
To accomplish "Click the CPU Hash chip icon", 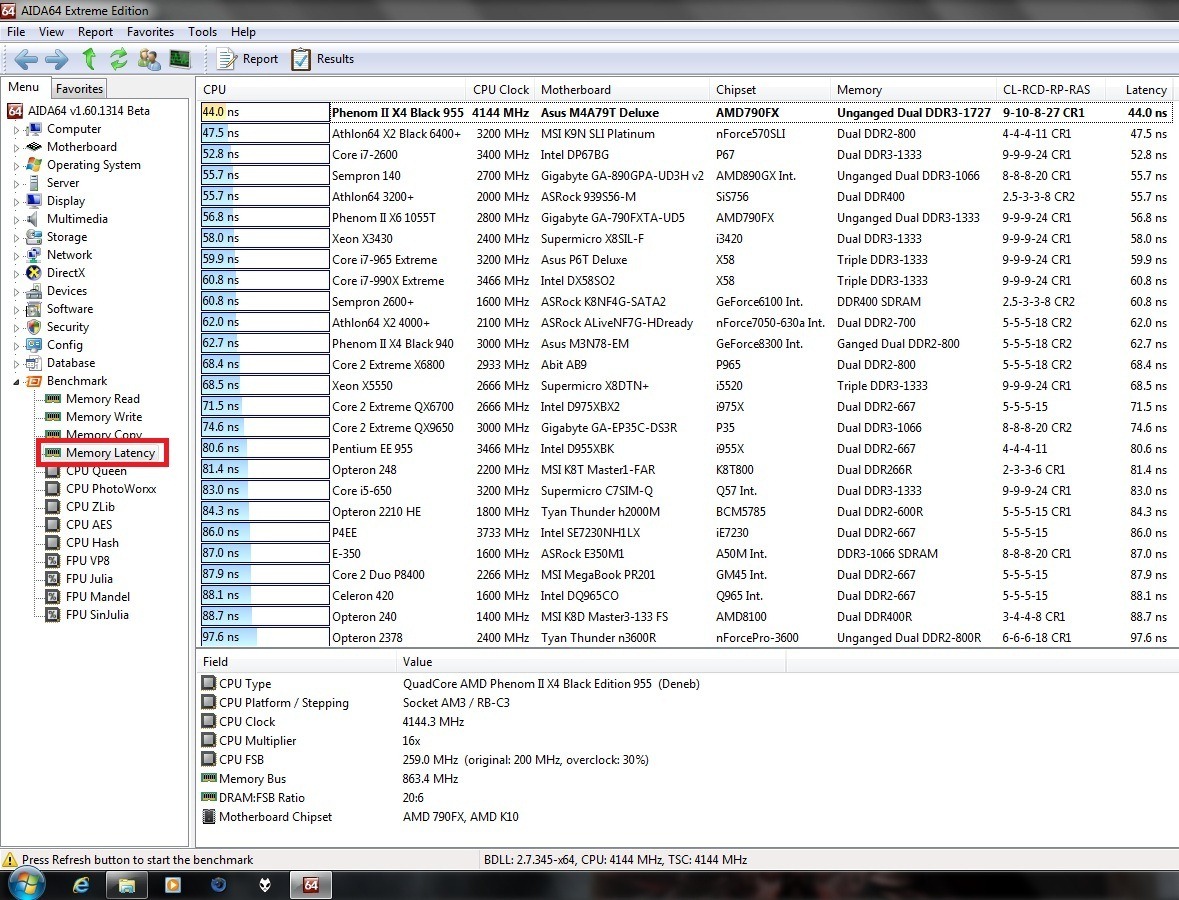I will pyautogui.click(x=53, y=543).
